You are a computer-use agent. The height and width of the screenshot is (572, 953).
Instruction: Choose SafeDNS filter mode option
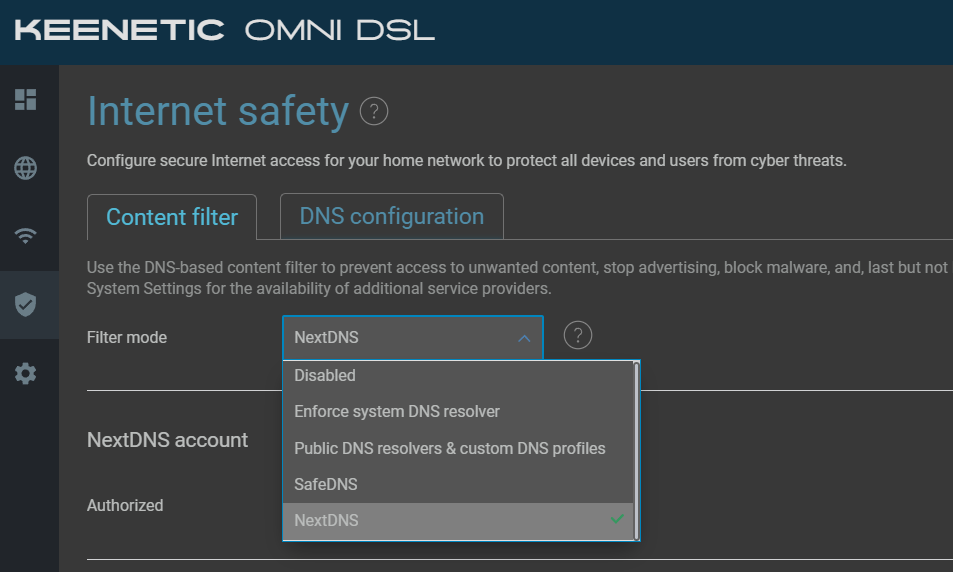(x=458, y=484)
